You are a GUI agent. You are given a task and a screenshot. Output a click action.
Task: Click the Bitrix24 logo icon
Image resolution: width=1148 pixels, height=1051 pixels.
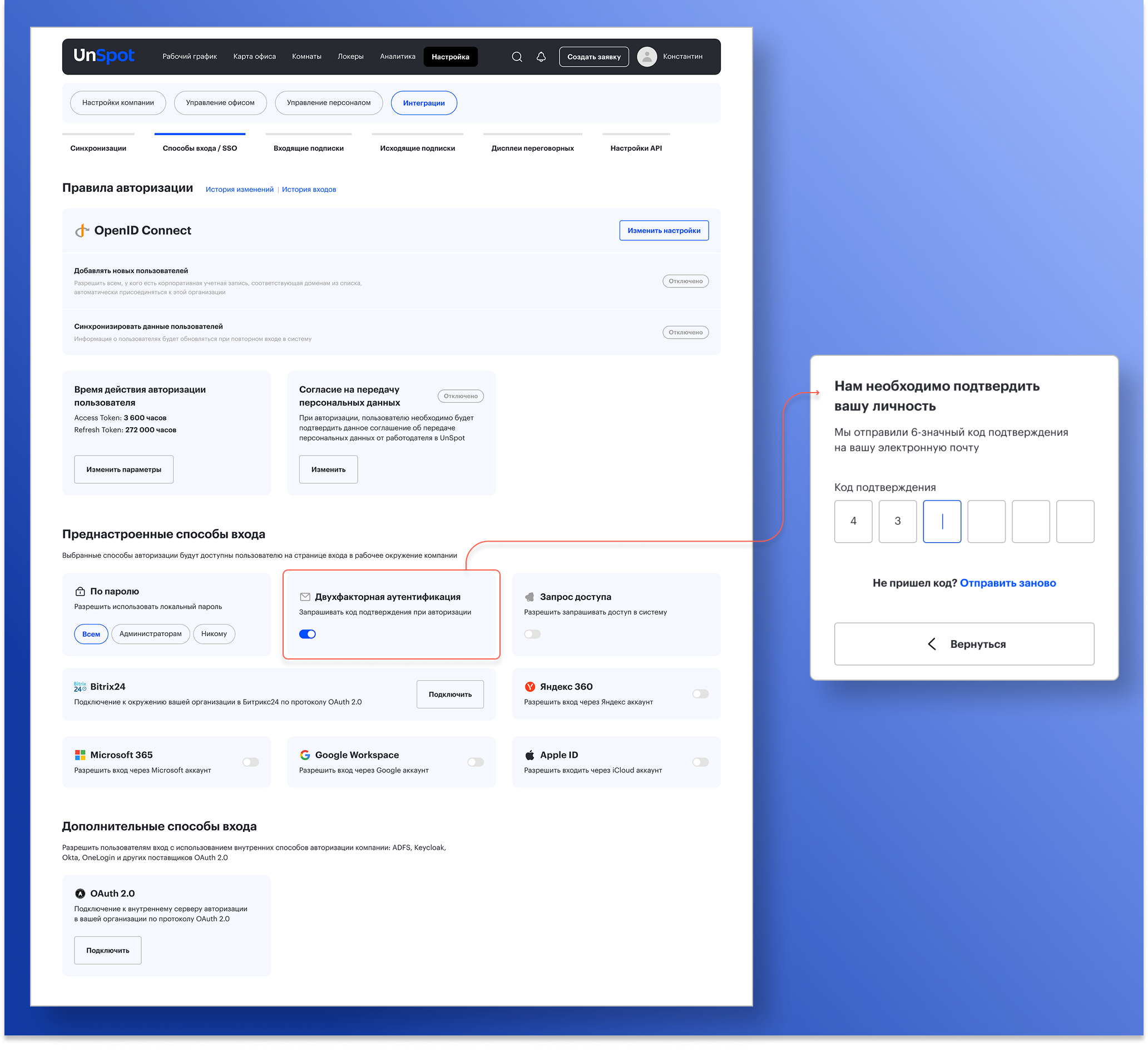[80, 687]
